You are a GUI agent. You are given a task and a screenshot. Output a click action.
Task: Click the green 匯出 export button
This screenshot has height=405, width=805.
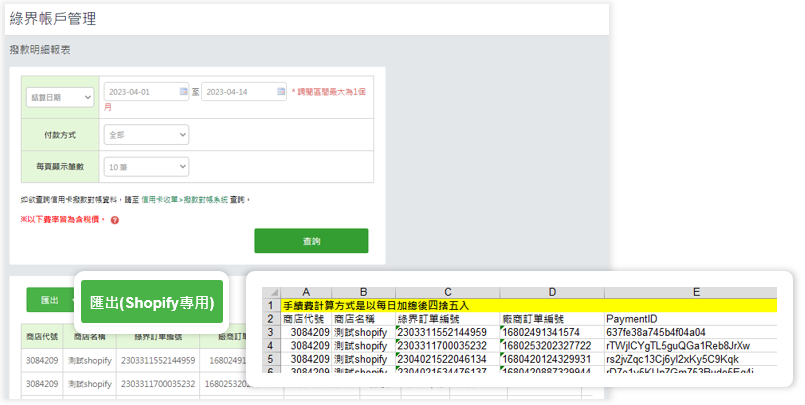click(50, 300)
